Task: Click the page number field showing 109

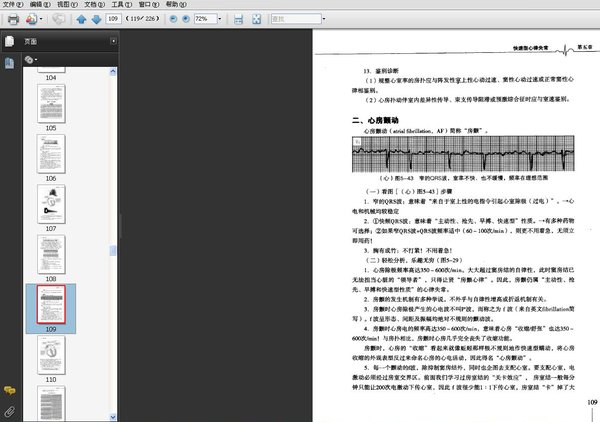Action: click(113, 19)
